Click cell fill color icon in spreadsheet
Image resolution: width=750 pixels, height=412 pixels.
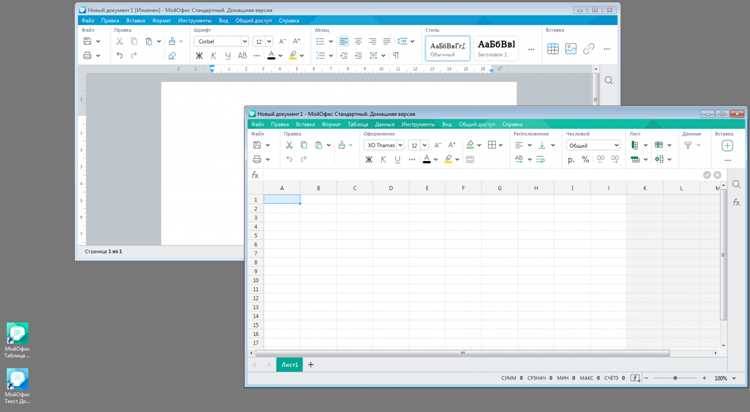point(470,145)
